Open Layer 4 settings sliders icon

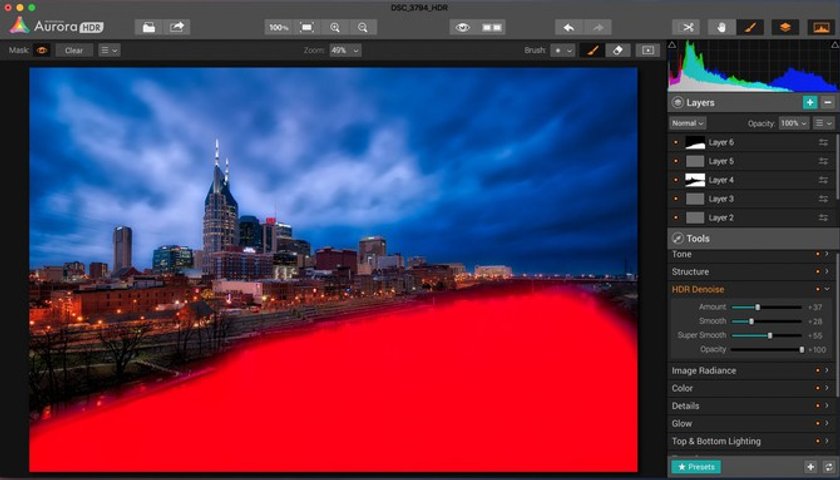pos(823,180)
